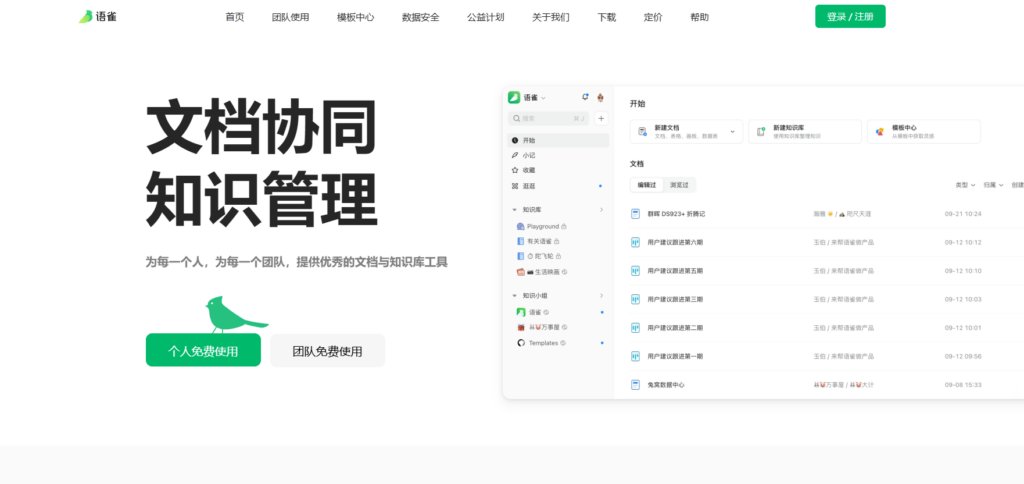
Task: Expand the 新建文档 dropdown arrow
Action: point(732,131)
